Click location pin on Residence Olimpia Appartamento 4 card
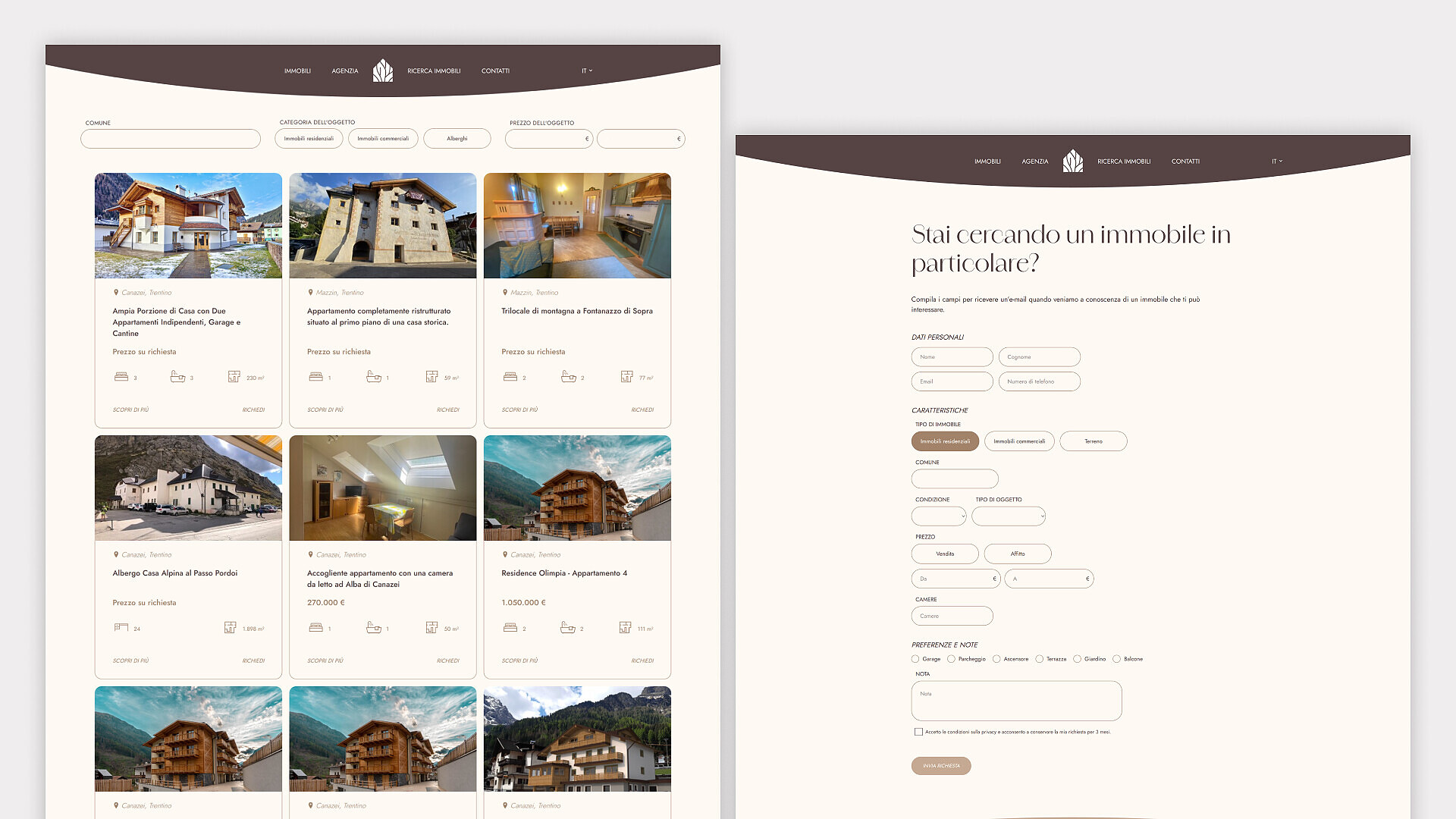 (505, 554)
